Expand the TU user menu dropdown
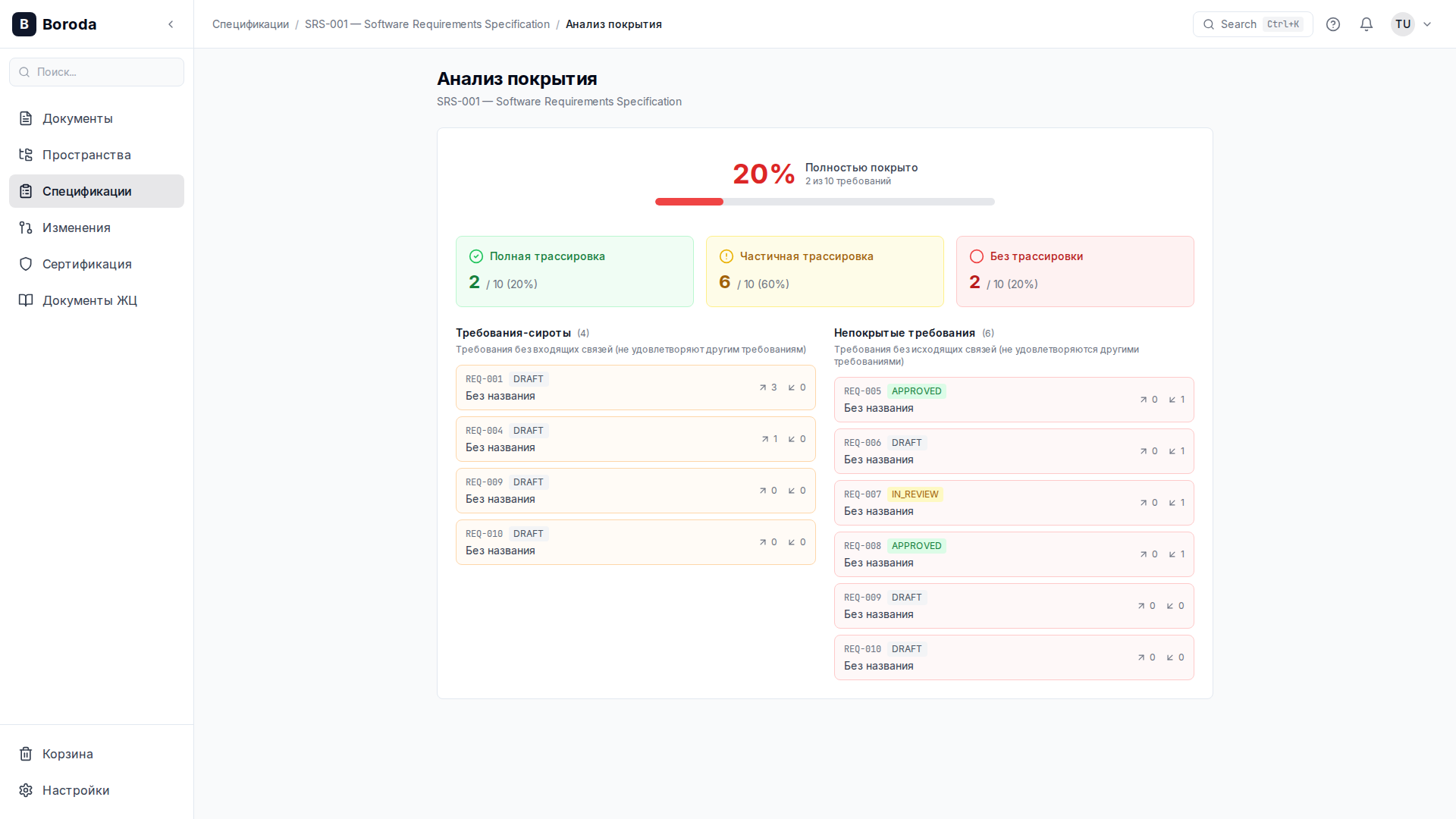 (1412, 24)
